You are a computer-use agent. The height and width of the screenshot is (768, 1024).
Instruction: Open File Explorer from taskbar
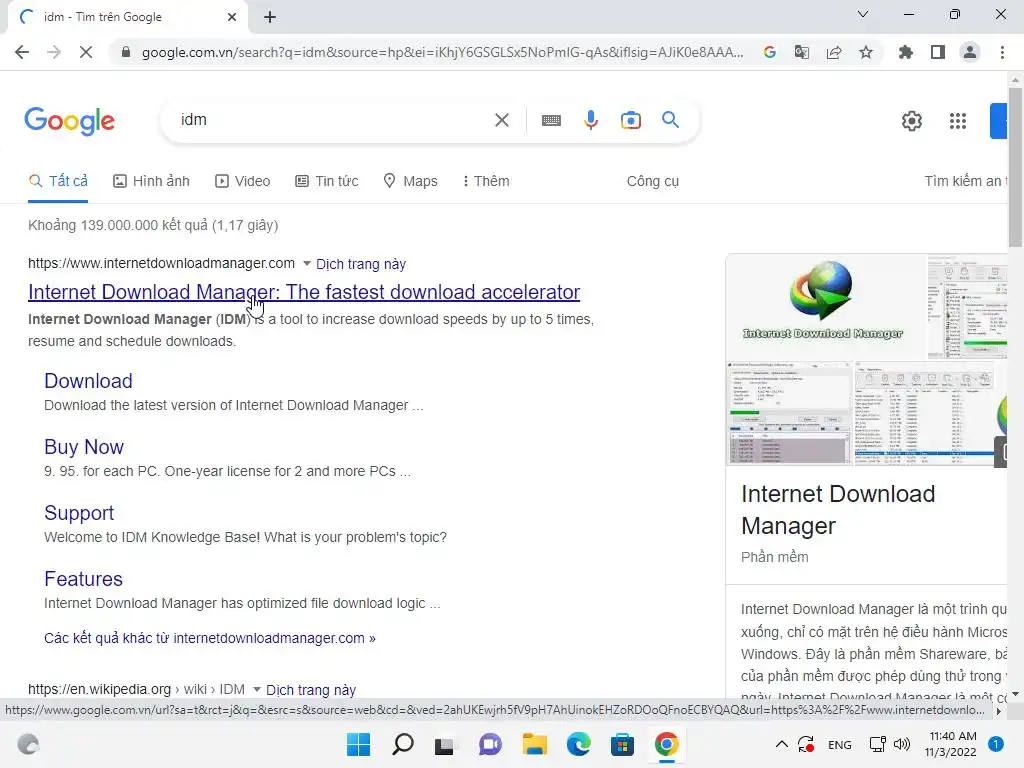[534, 744]
